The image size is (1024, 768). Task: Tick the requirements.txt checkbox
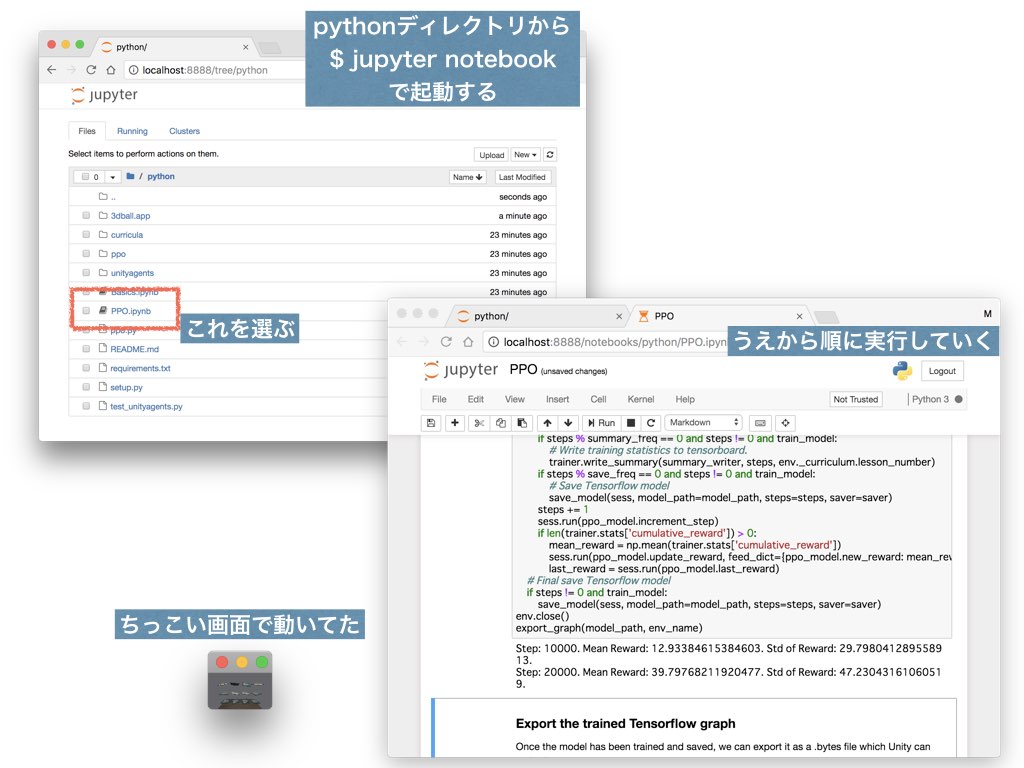click(86, 368)
